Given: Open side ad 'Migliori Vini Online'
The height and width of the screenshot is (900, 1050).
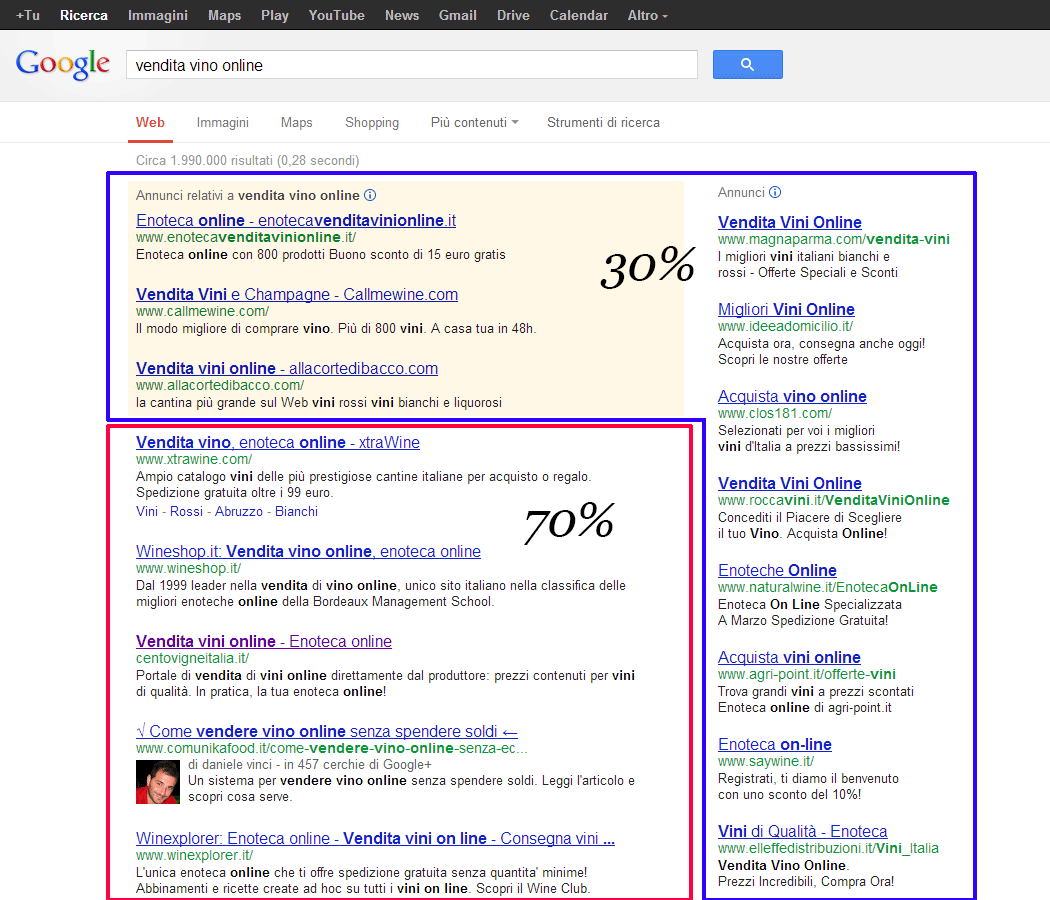Looking at the screenshot, I should (786, 309).
